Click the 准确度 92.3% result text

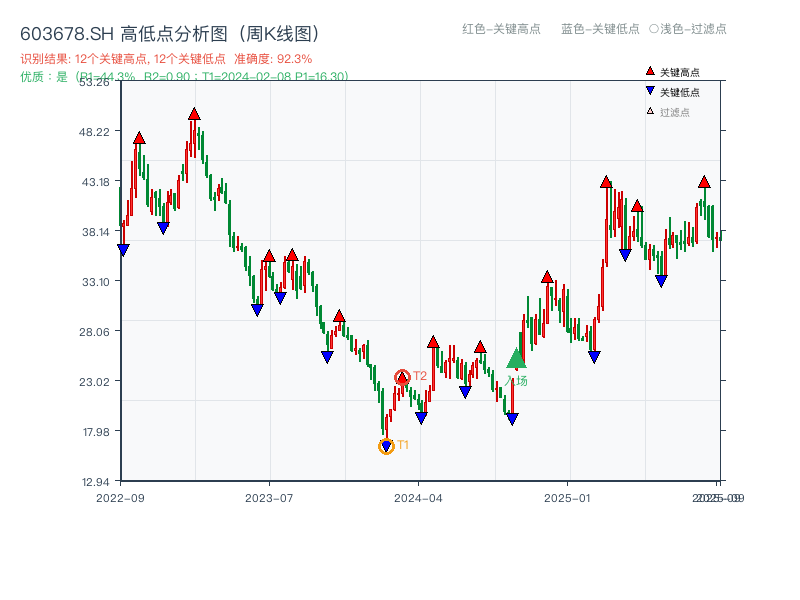pos(270,59)
